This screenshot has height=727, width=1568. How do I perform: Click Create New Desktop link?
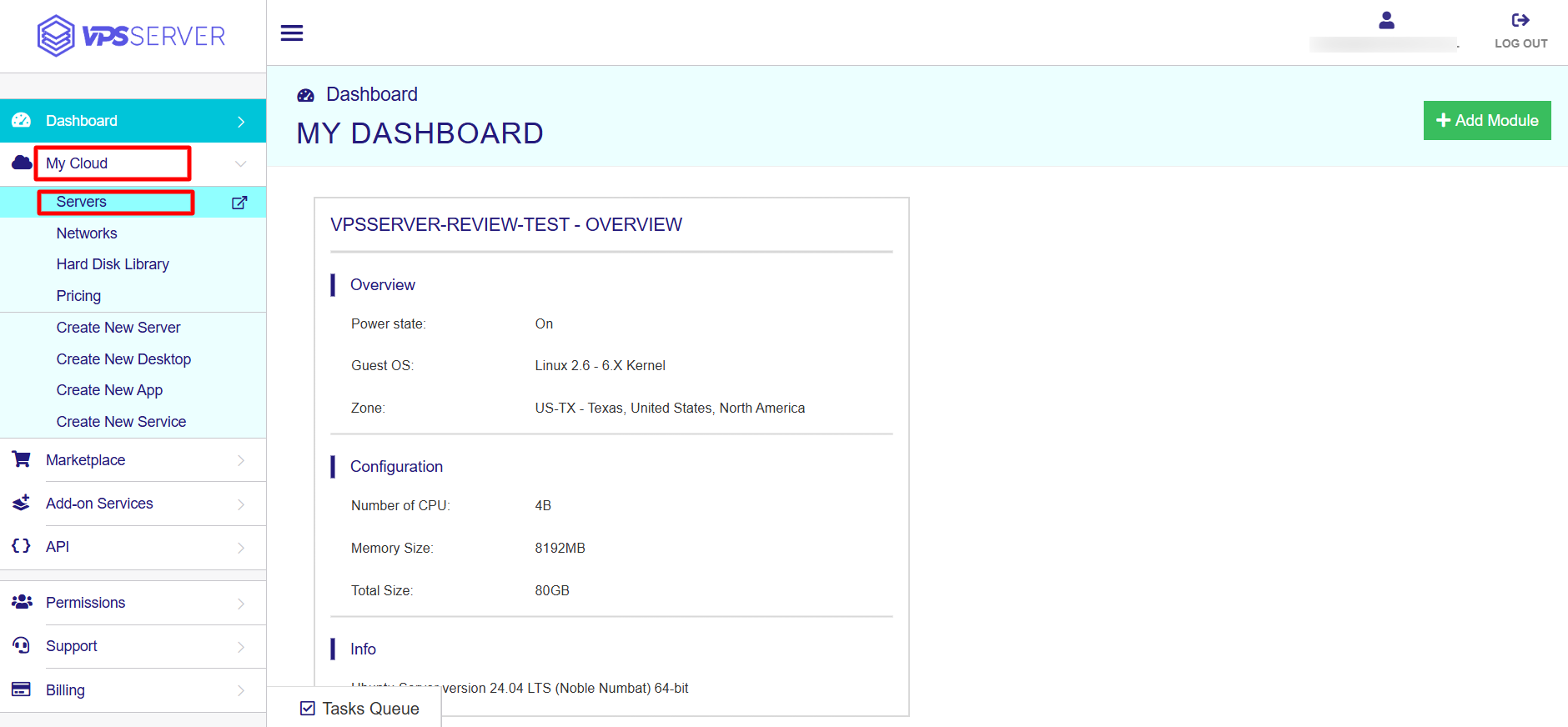[123, 359]
